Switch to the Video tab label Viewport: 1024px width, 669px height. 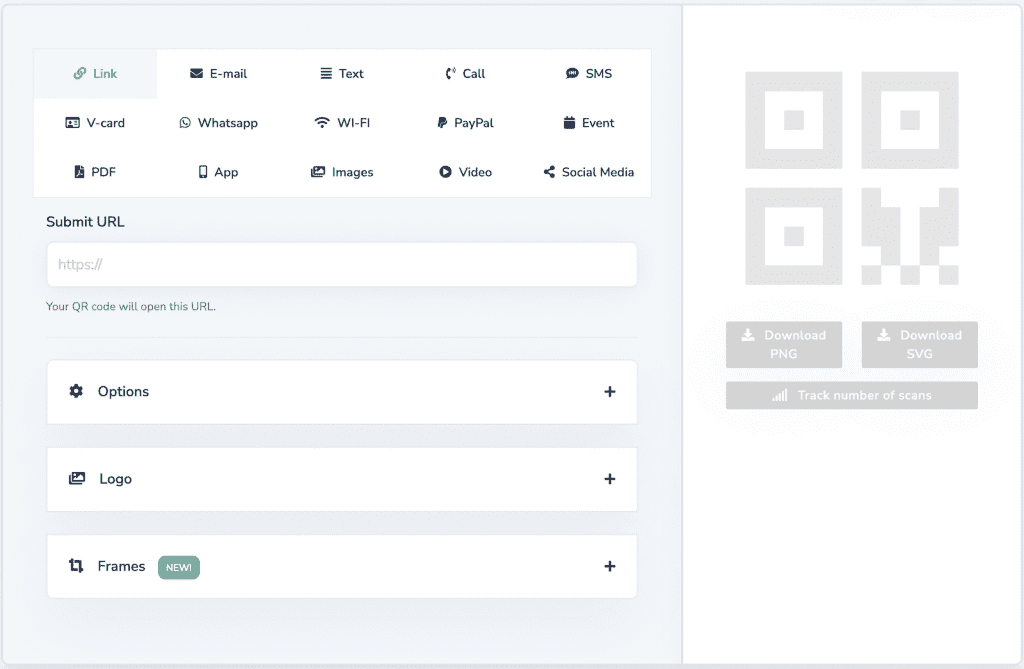click(x=475, y=172)
